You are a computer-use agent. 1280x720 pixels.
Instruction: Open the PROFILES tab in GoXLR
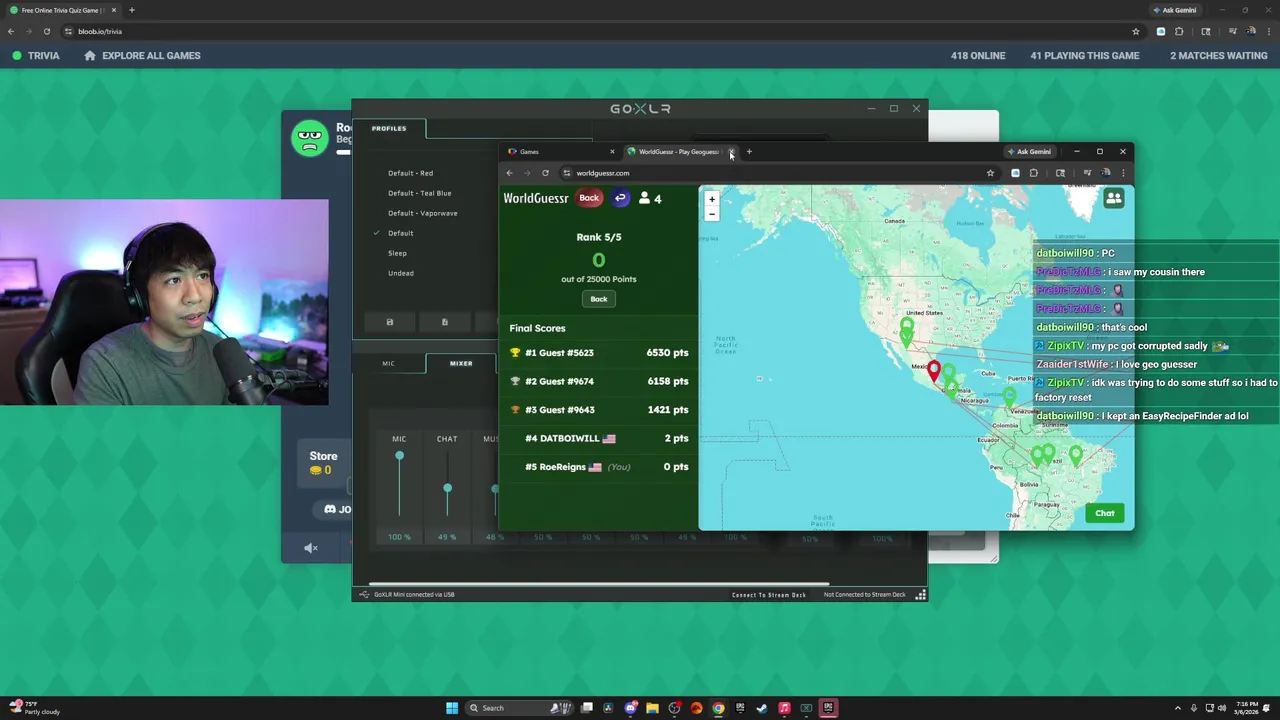389,128
